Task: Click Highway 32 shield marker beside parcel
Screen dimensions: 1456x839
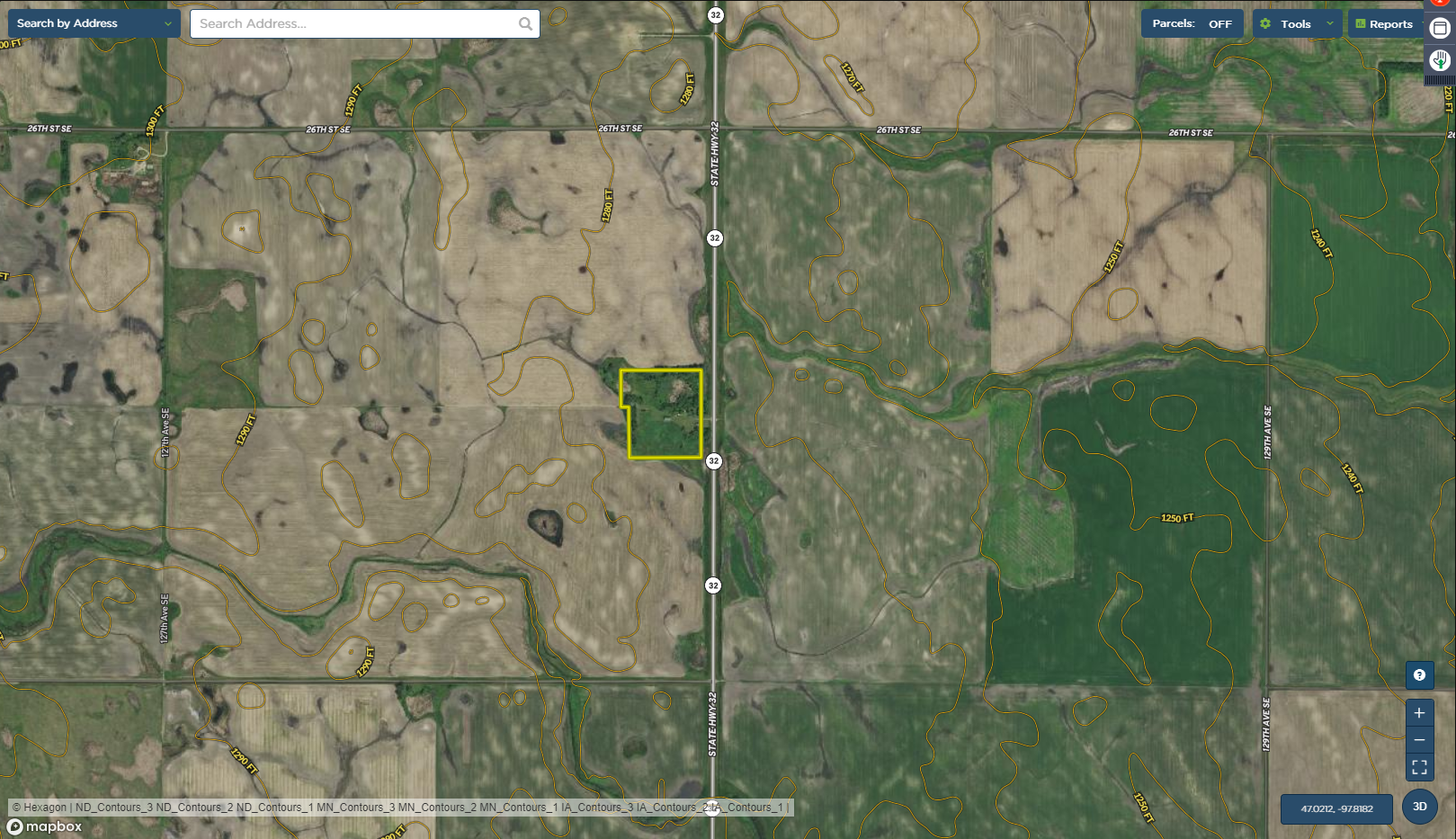Action: pos(714,461)
